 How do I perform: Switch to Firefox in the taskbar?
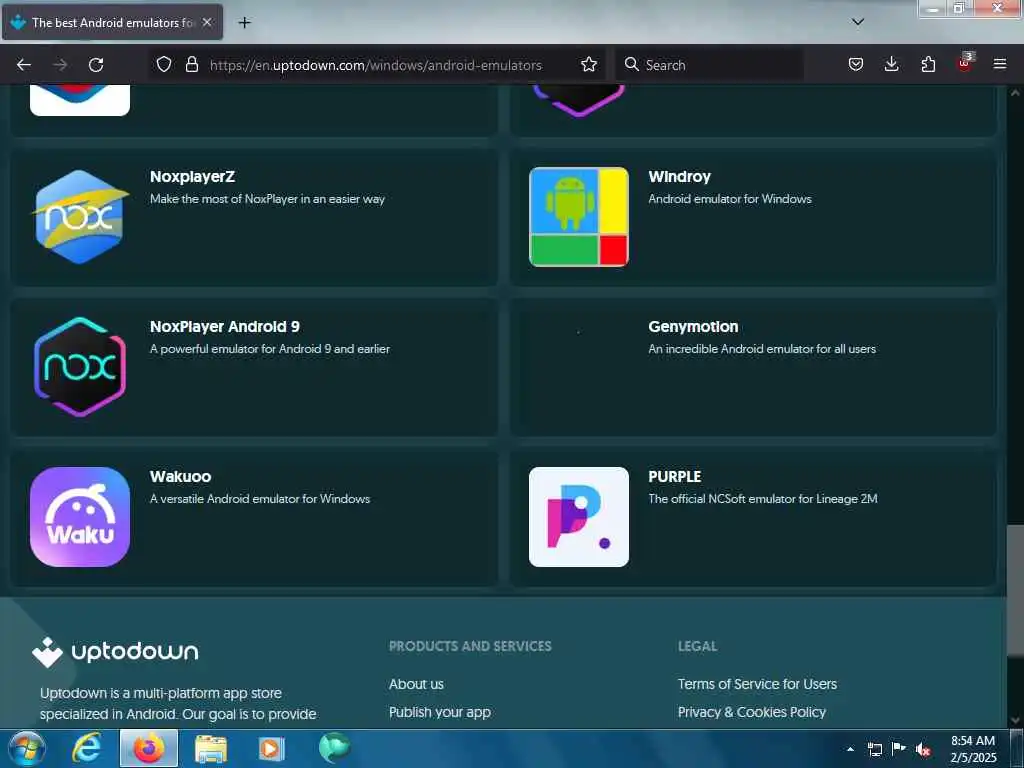coord(149,748)
